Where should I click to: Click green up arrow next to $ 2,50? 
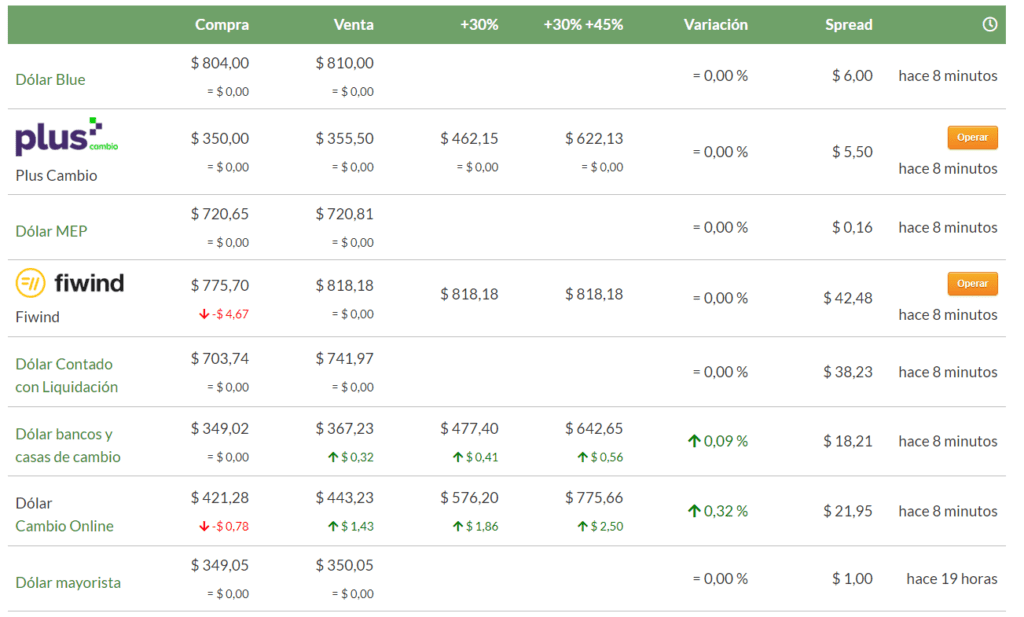tap(582, 526)
